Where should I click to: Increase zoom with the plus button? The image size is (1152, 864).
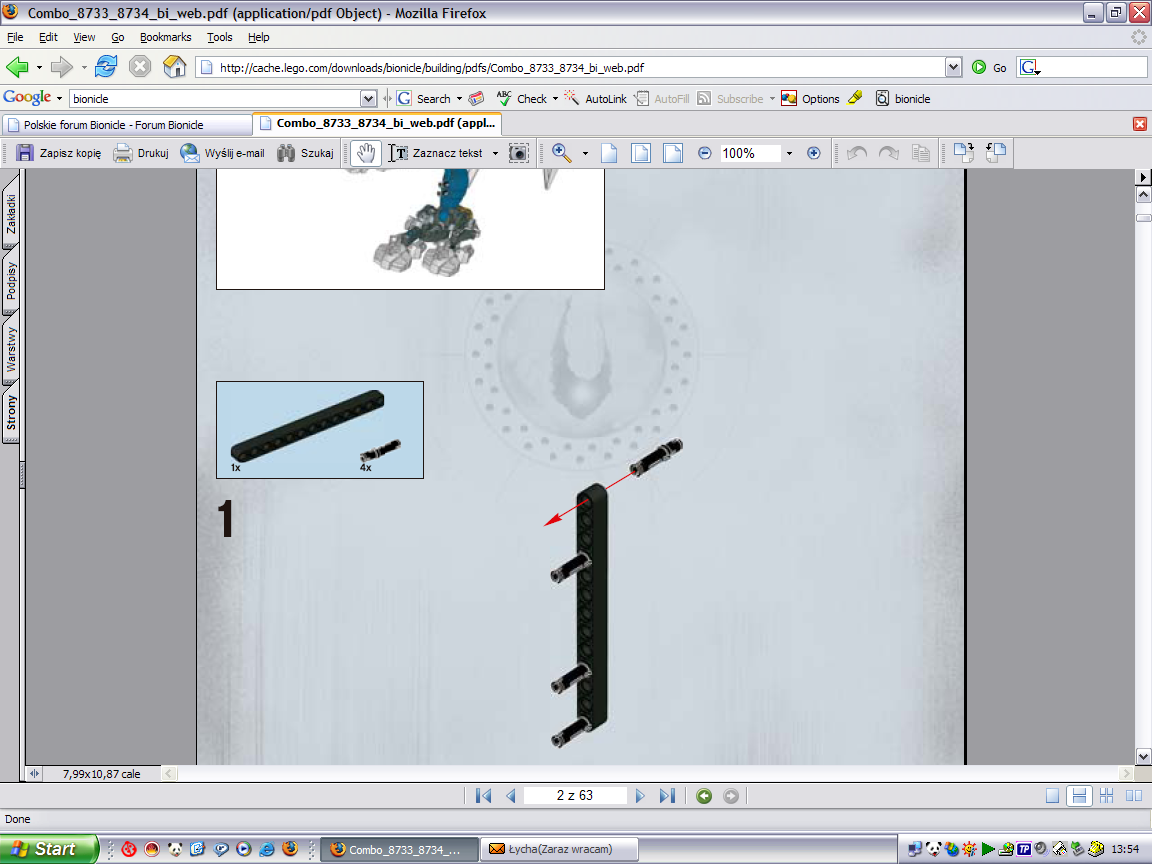(813, 153)
